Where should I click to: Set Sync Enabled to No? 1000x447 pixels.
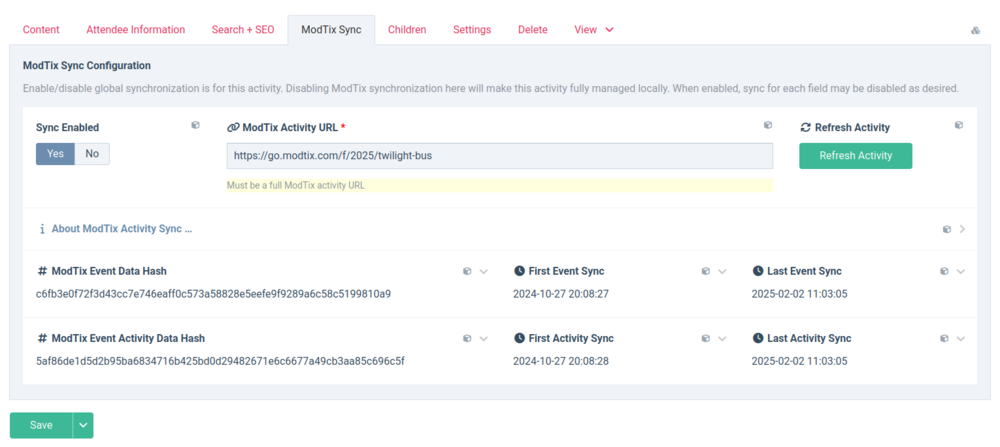pos(92,154)
